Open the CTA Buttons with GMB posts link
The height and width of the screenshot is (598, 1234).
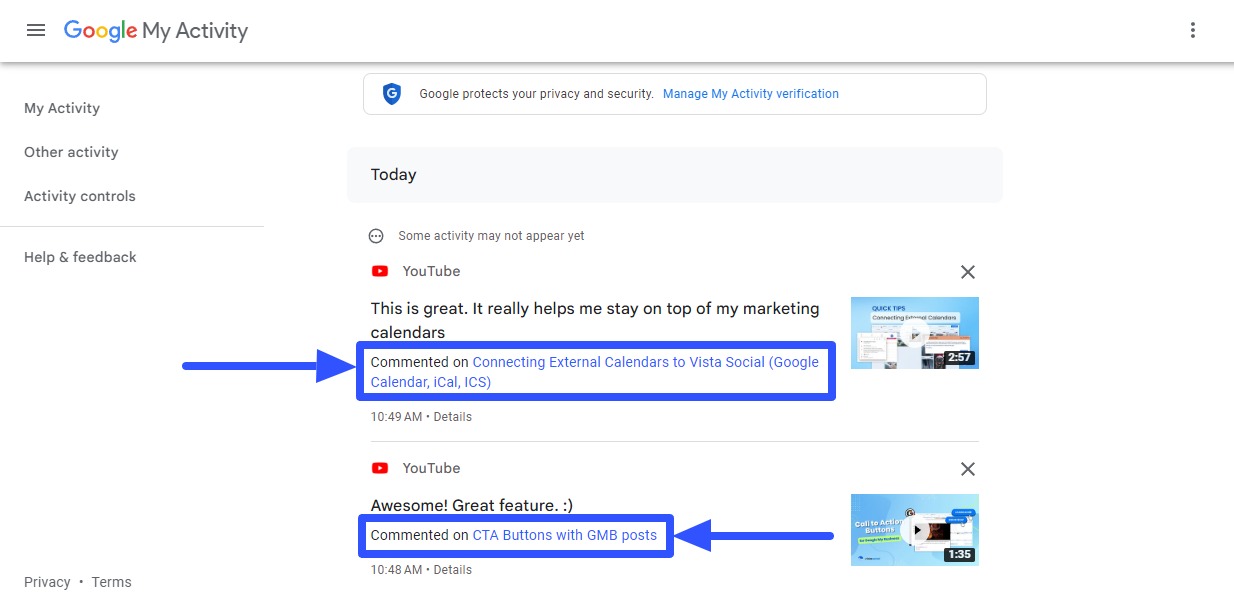point(564,535)
